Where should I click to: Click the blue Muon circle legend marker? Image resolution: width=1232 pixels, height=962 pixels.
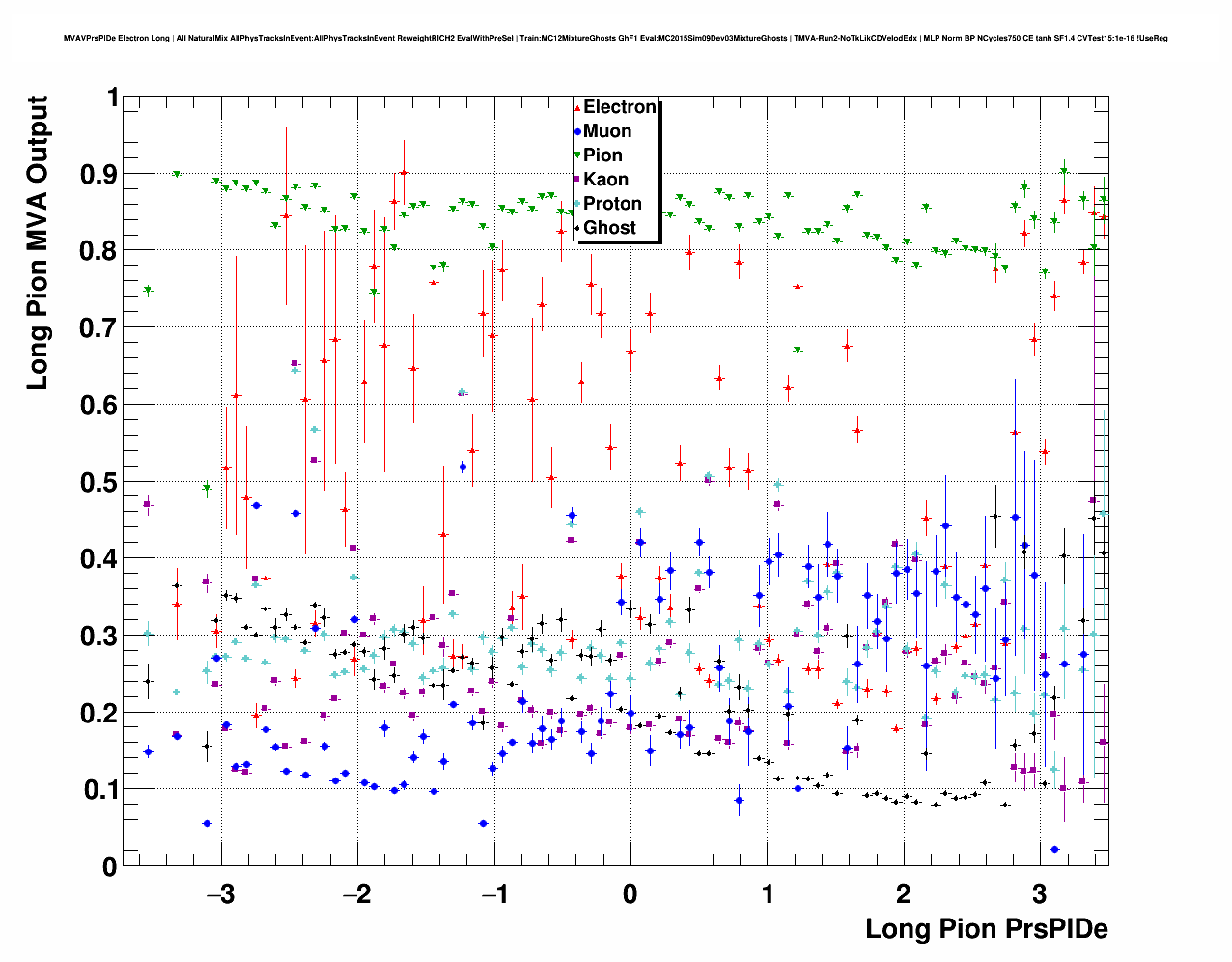pyautogui.click(x=577, y=132)
